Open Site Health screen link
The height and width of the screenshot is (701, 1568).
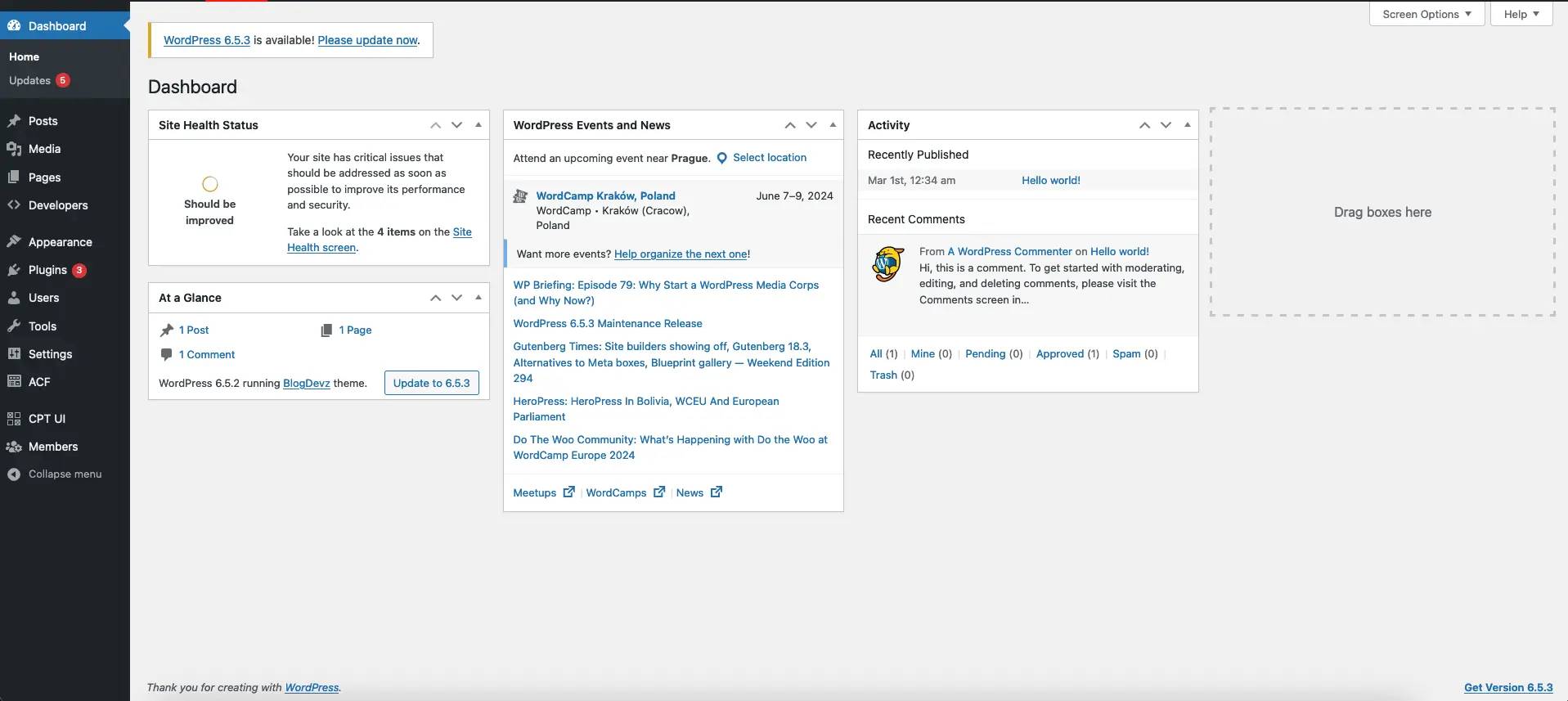380,240
